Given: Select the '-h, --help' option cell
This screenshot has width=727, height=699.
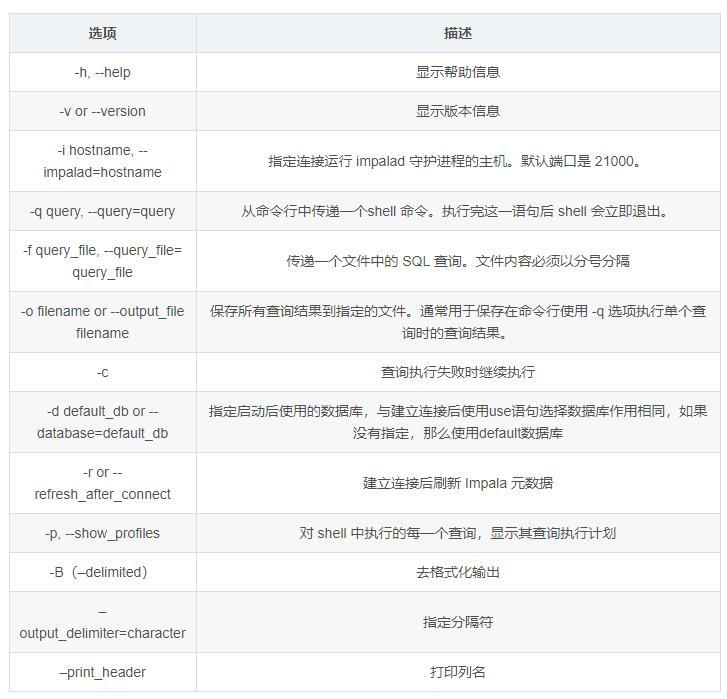Looking at the screenshot, I should pyautogui.click(x=102, y=72).
